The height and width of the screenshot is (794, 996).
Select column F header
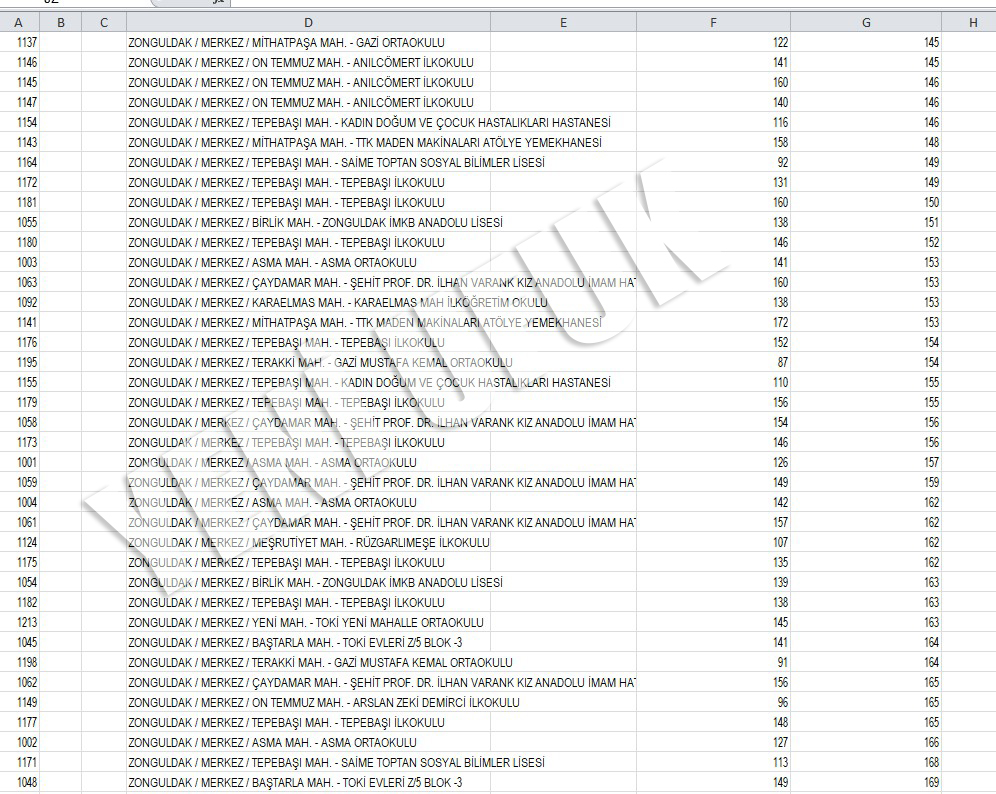point(713,22)
